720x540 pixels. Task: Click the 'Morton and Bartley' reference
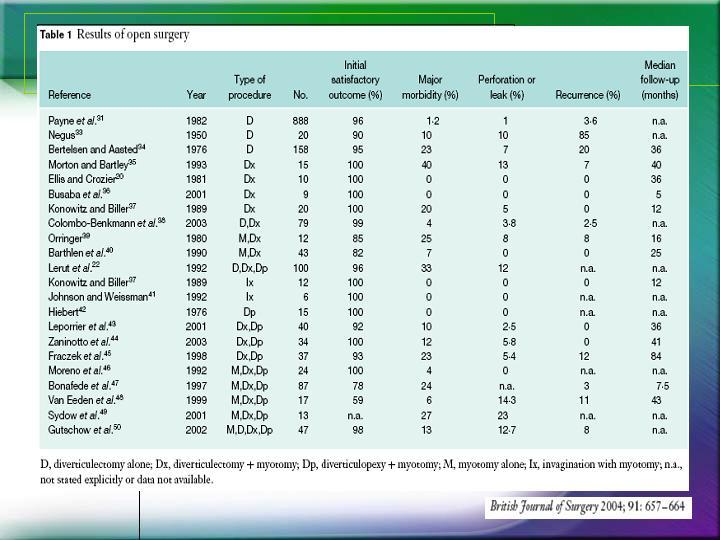click(x=92, y=164)
